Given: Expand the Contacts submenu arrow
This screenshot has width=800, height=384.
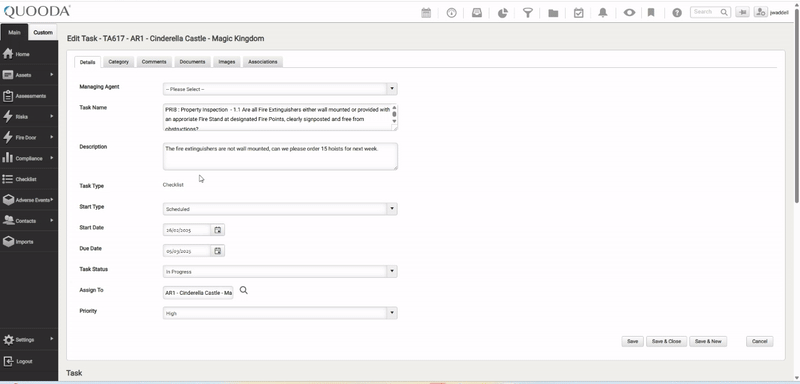Looking at the screenshot, I should pos(52,220).
